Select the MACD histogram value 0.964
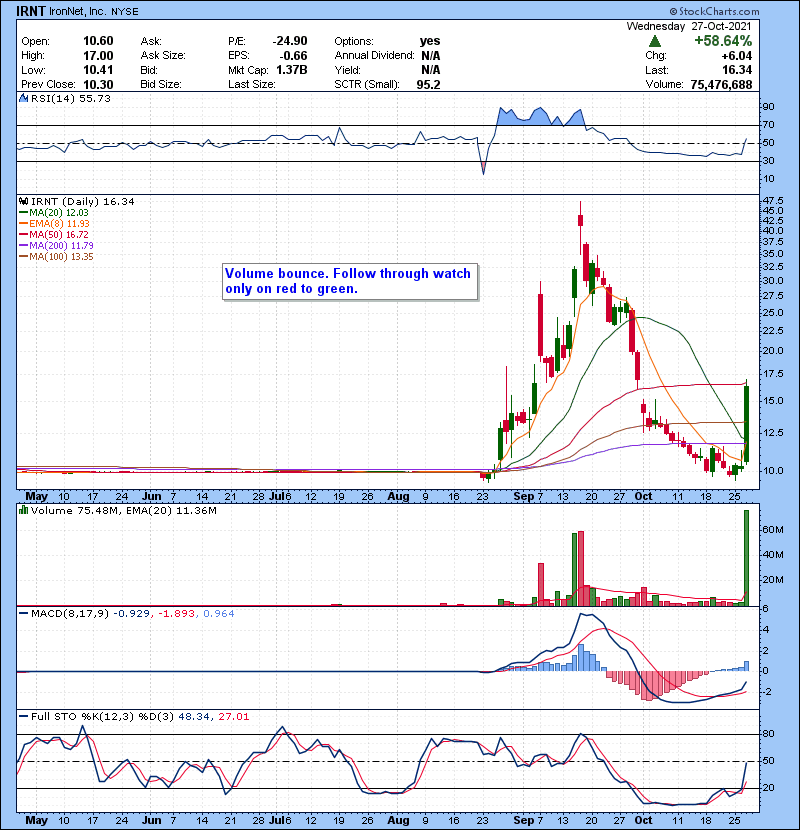The height and width of the screenshot is (830, 800). click(219, 613)
